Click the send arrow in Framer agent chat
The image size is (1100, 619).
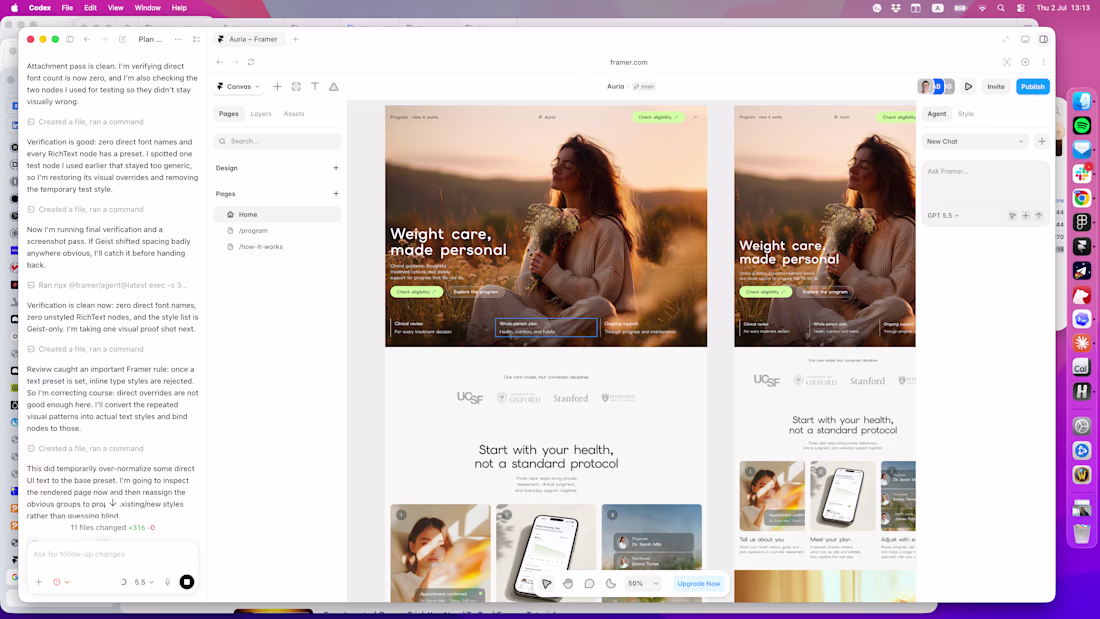(1039, 215)
